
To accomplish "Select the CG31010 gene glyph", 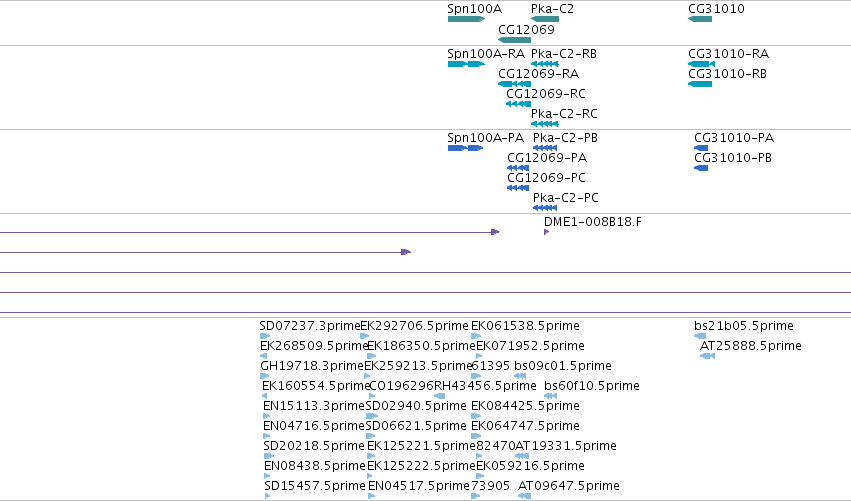I will 700,19.
